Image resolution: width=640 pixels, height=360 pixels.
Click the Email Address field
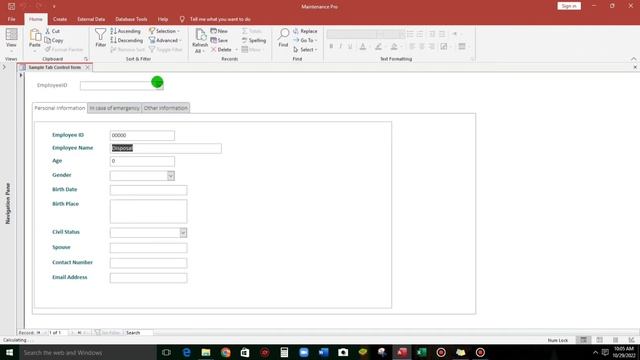point(149,278)
